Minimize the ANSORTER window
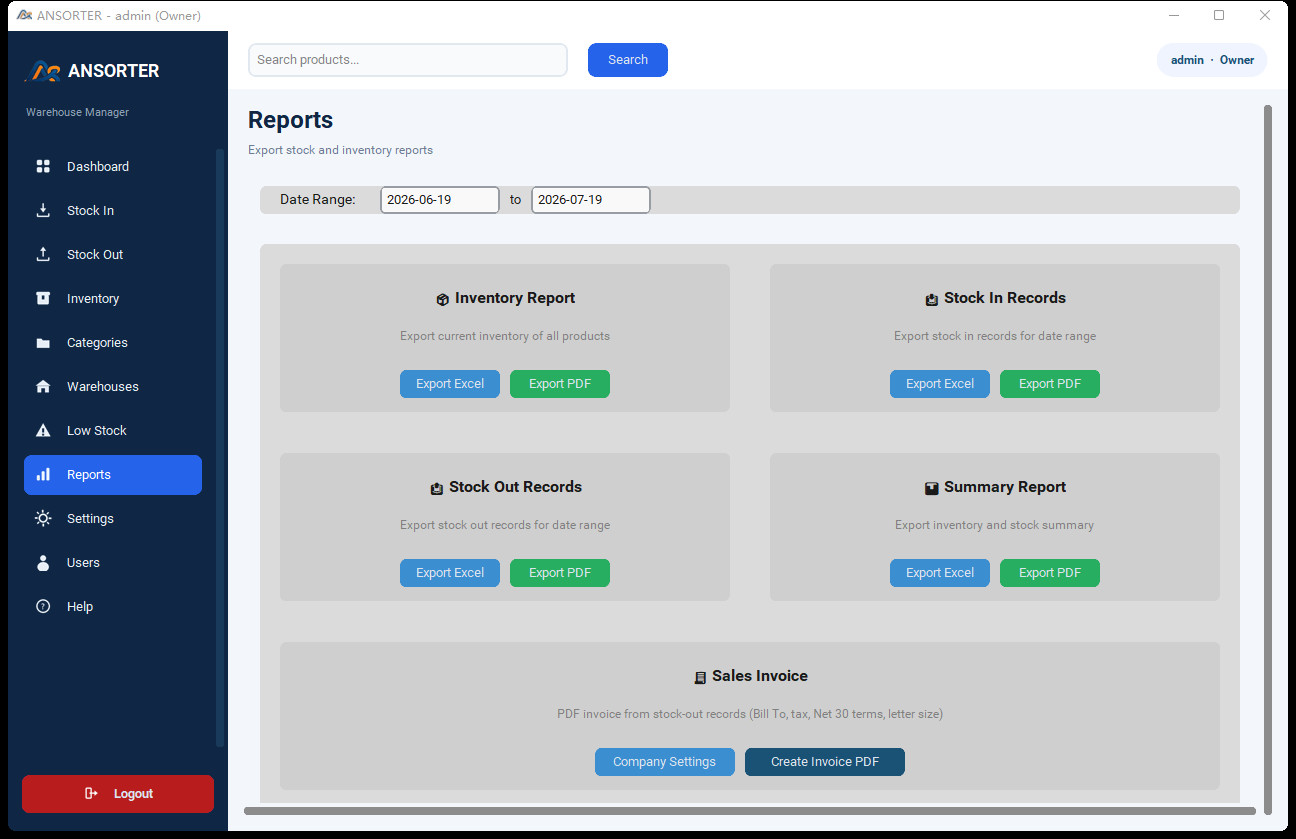Screen dimensions: 1296x839 click(x=1174, y=15)
